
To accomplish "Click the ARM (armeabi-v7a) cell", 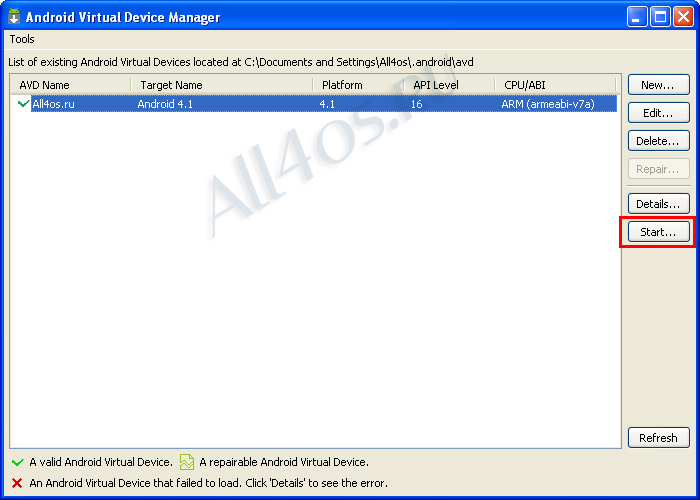I will 548,104.
